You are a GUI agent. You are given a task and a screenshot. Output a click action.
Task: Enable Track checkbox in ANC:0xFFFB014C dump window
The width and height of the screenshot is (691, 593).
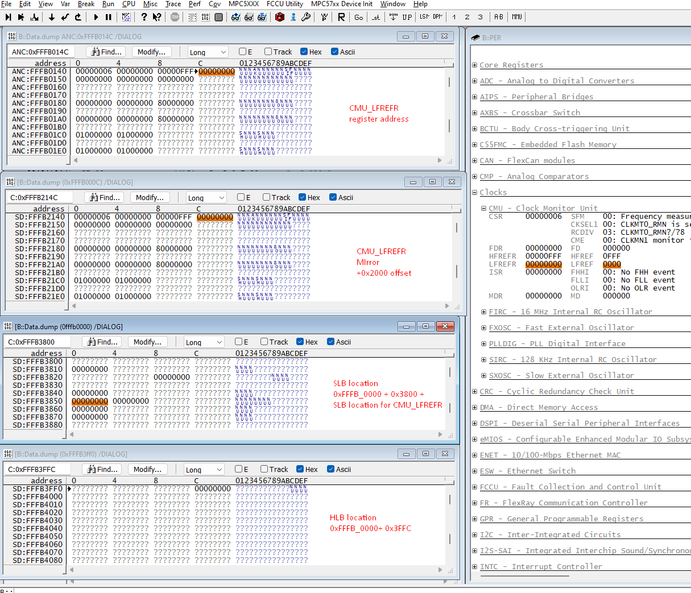click(x=268, y=52)
